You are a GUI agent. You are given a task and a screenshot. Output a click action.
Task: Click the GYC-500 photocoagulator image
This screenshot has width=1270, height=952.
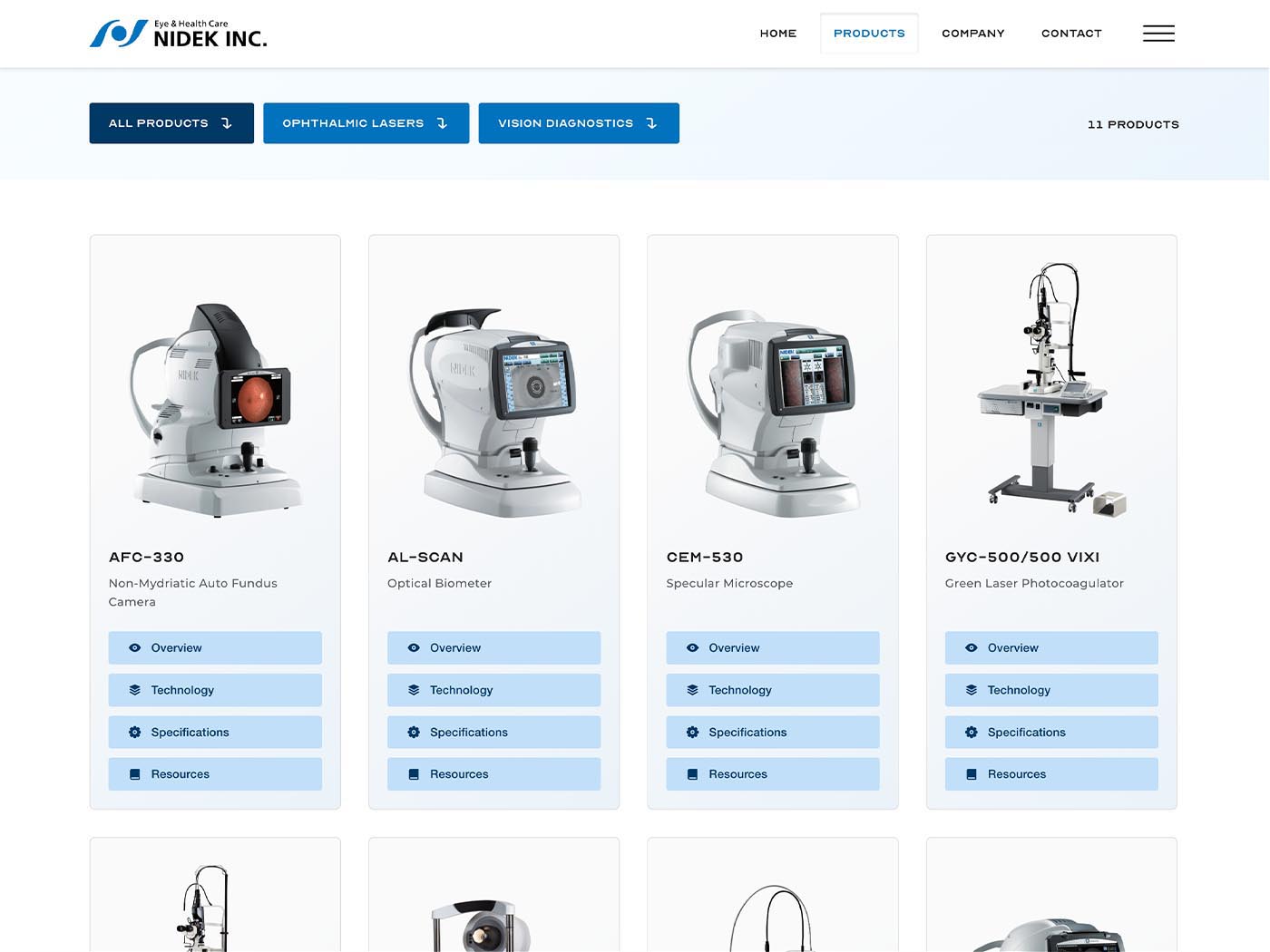[1052, 390]
